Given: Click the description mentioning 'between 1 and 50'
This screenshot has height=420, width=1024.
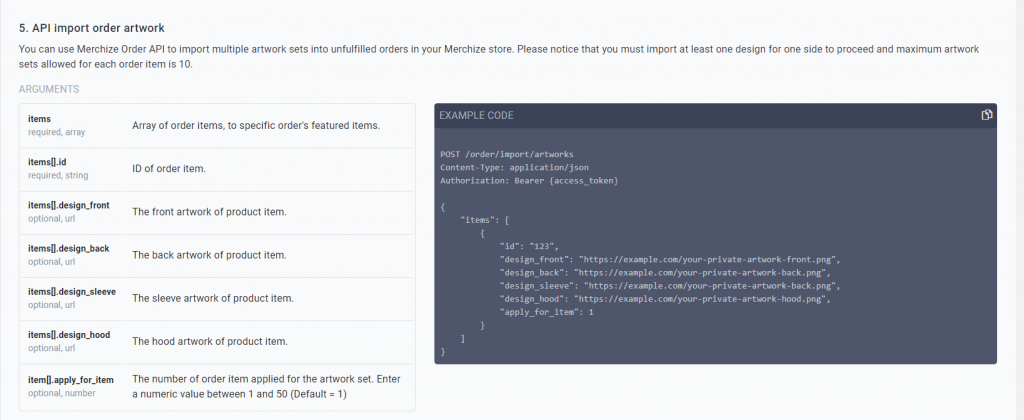Looking at the screenshot, I should (266, 386).
